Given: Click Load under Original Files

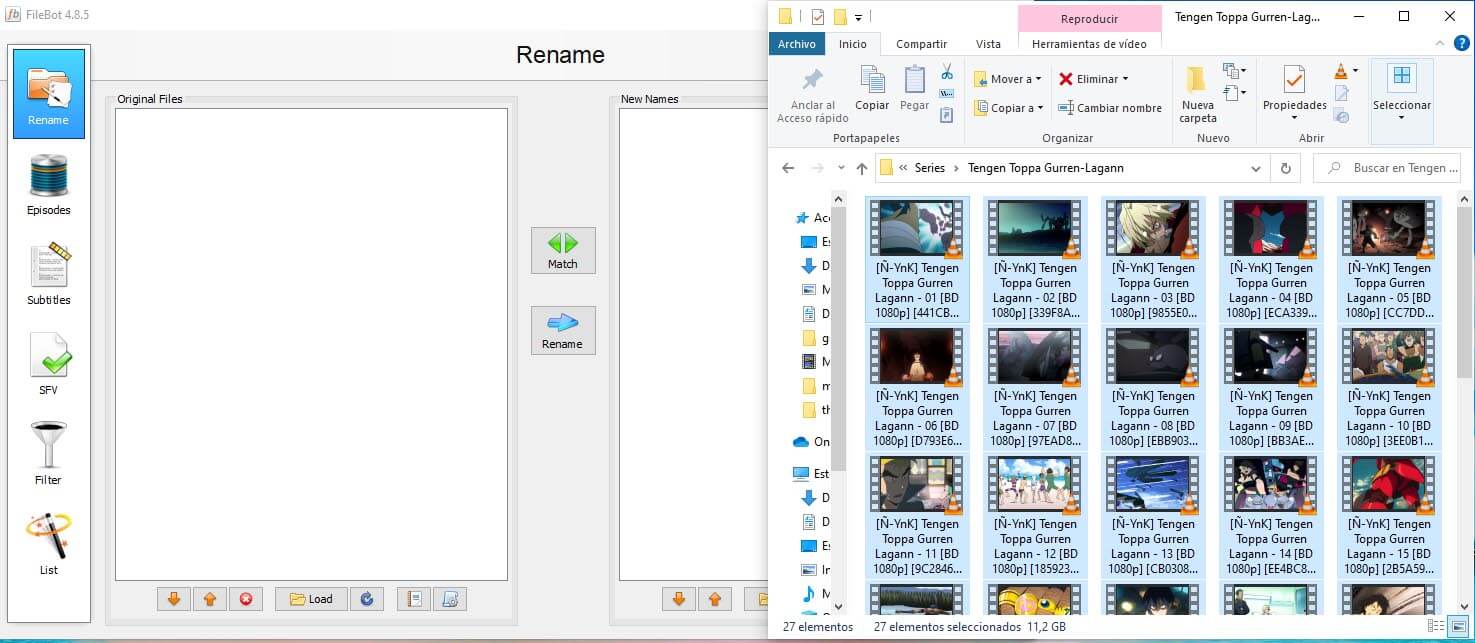Looking at the screenshot, I should (311, 599).
